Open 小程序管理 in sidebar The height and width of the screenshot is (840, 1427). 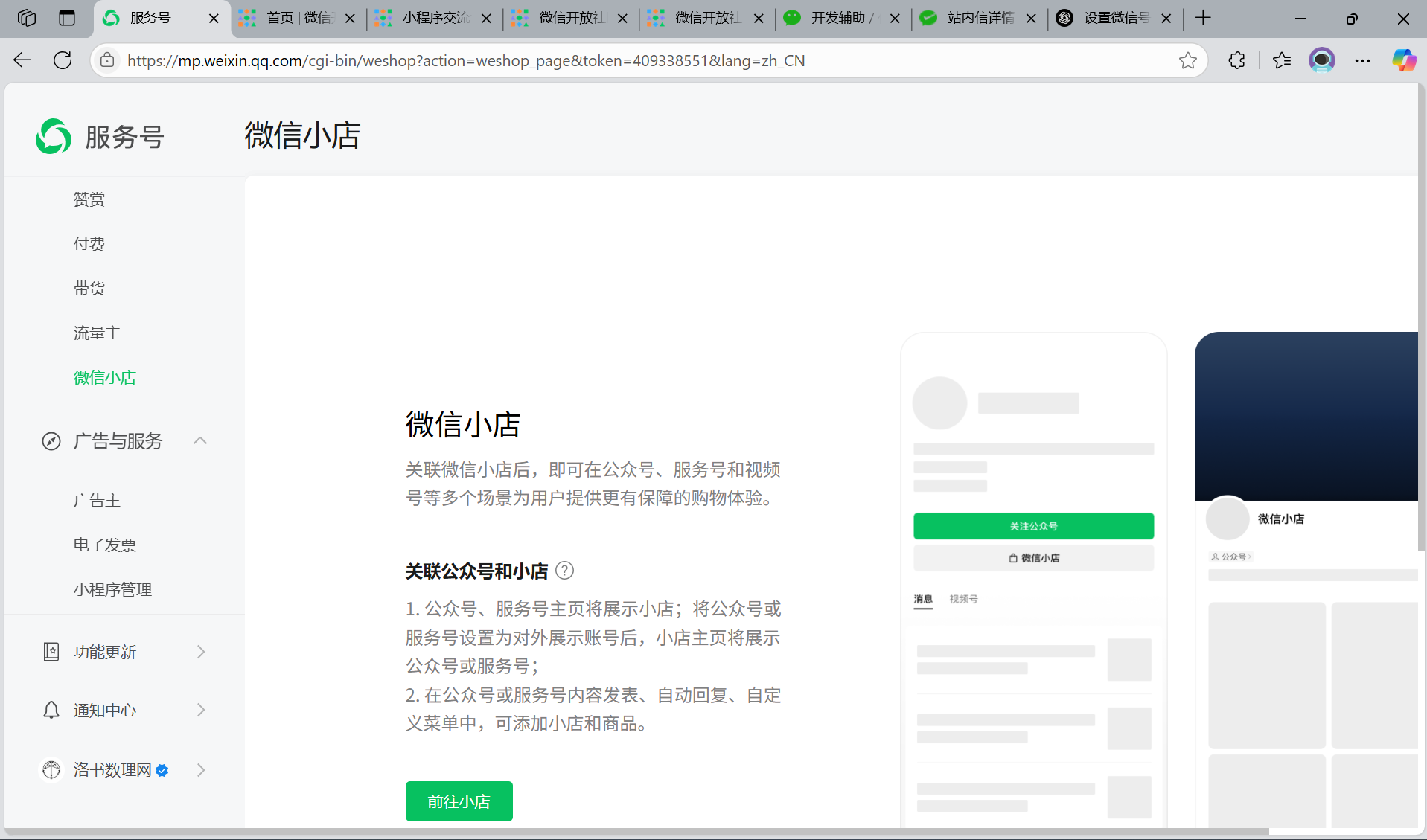pos(112,590)
